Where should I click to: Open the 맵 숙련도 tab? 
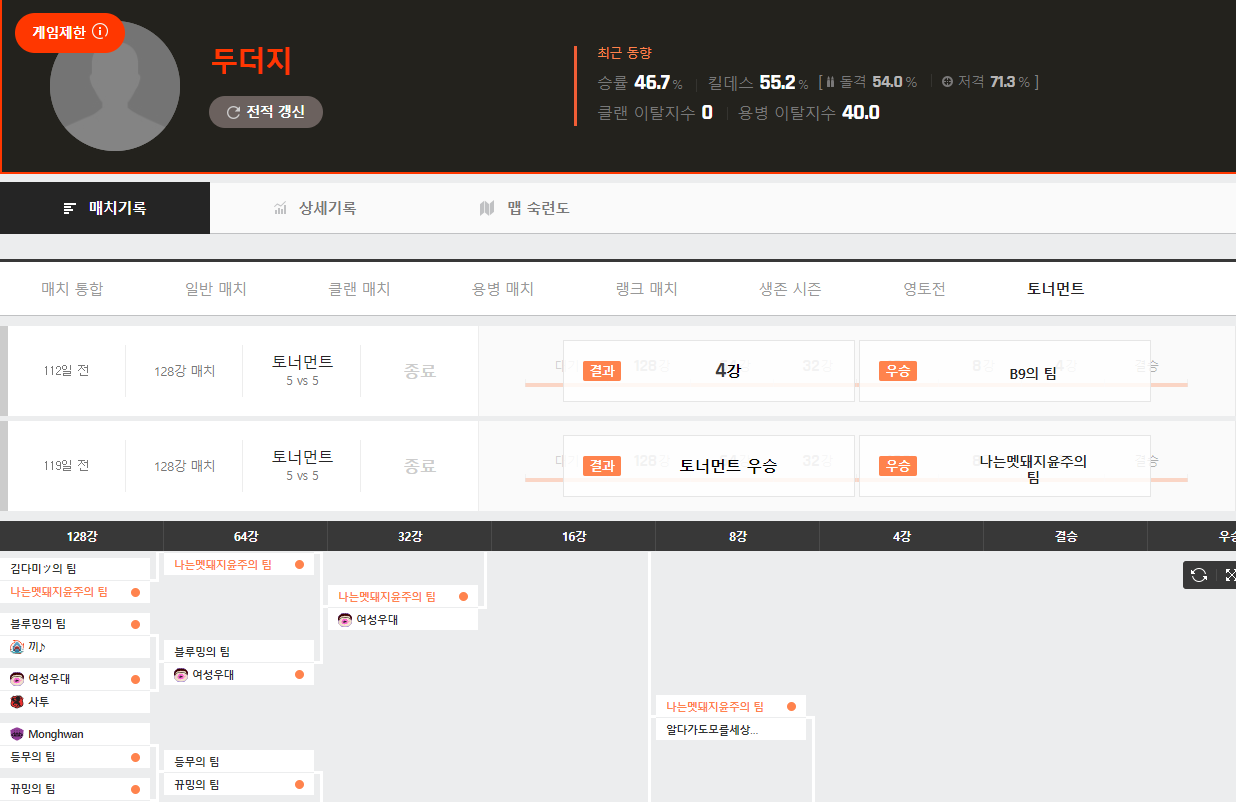tap(525, 208)
